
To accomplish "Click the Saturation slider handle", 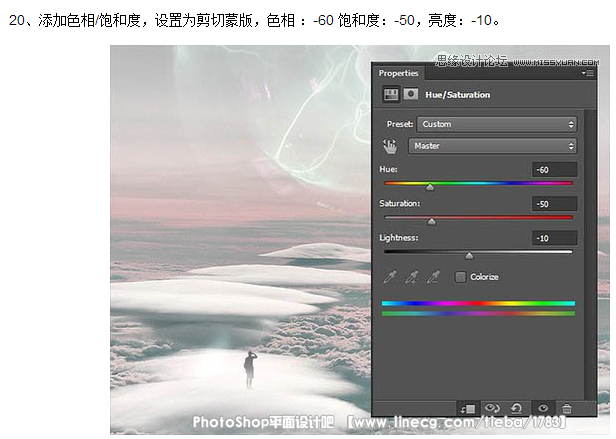I will (432, 221).
